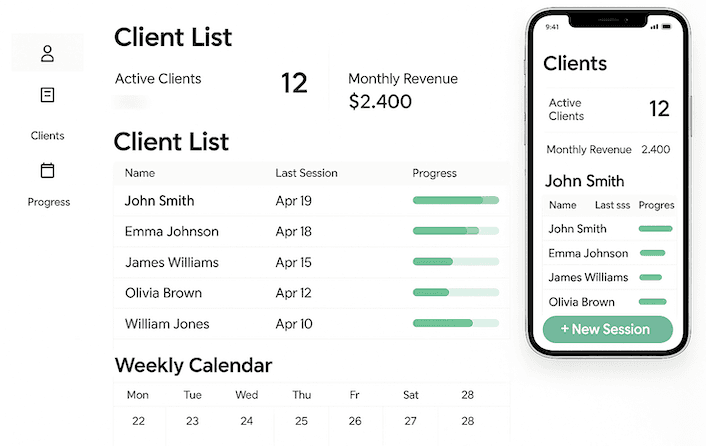This screenshot has height=446, width=706.
Task: Click the Progress calendar icon
Action: point(47,171)
